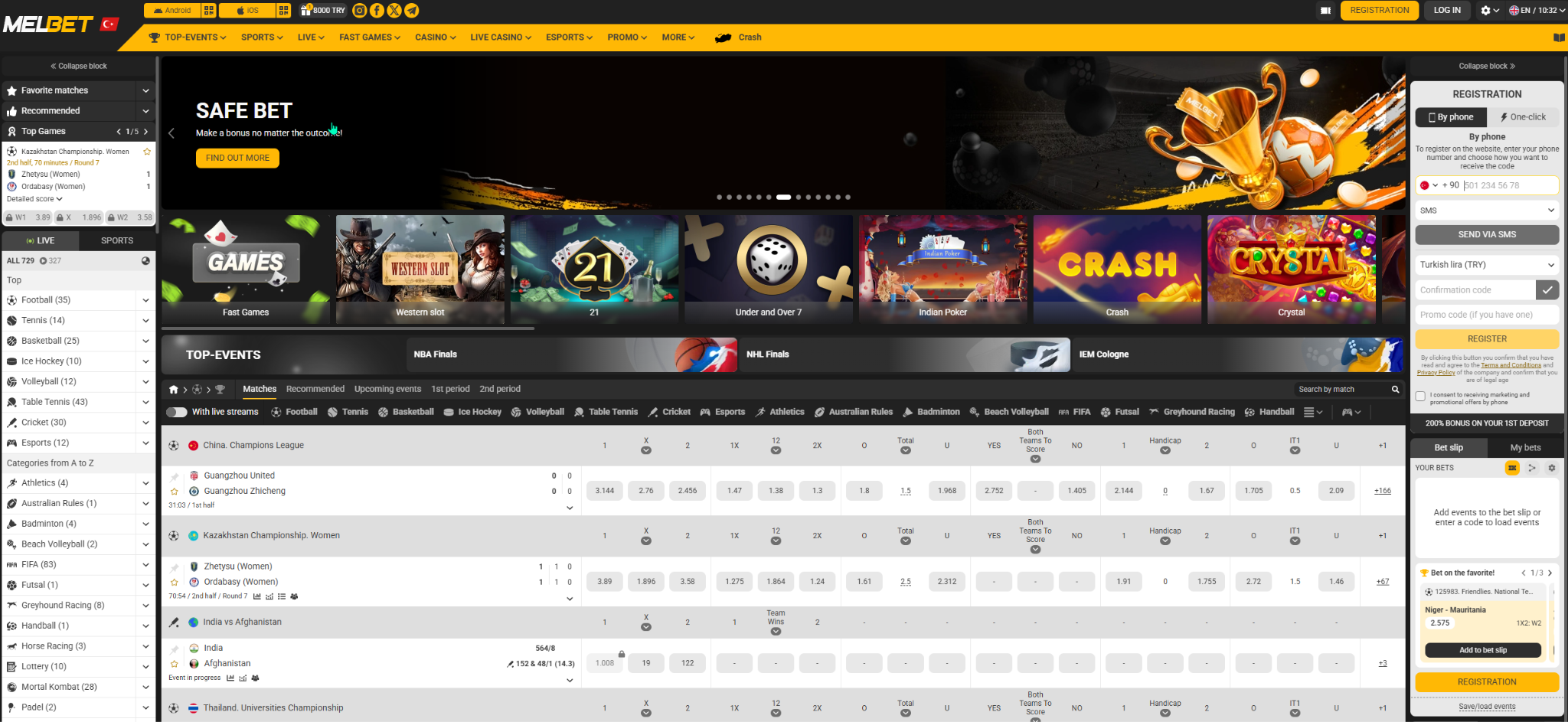Expand Recommended section in sidebar
Viewport: 1568px width, 722px height.
click(x=145, y=111)
